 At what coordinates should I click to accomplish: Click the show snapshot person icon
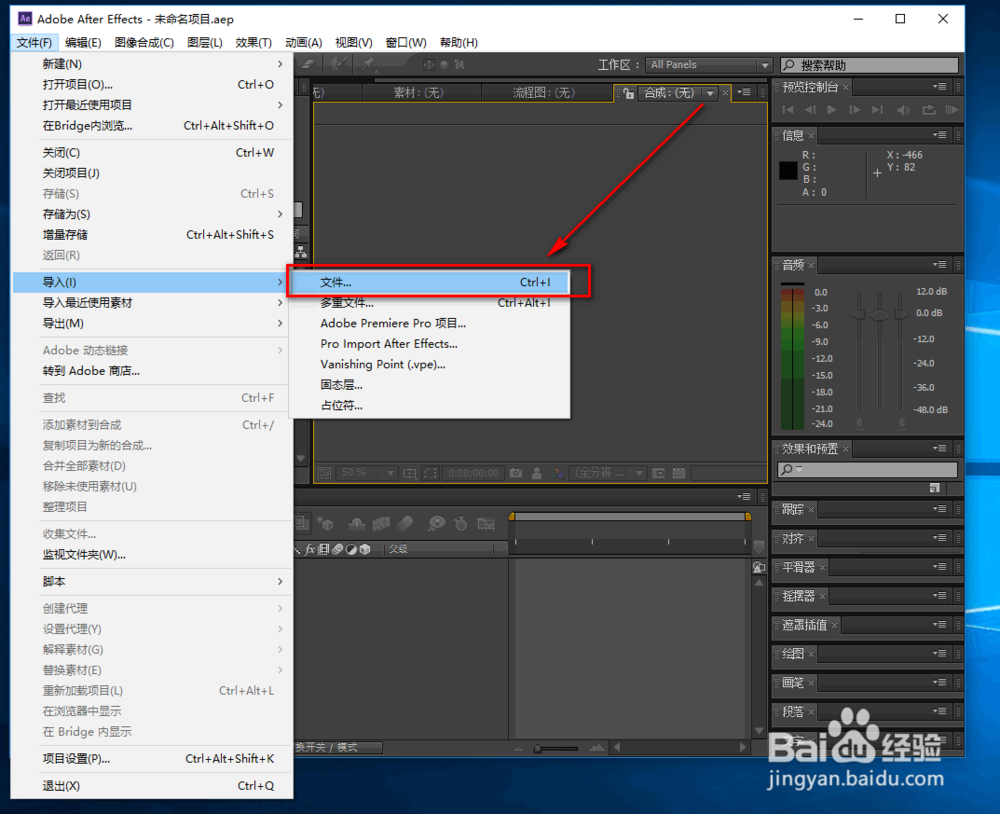[x=537, y=473]
